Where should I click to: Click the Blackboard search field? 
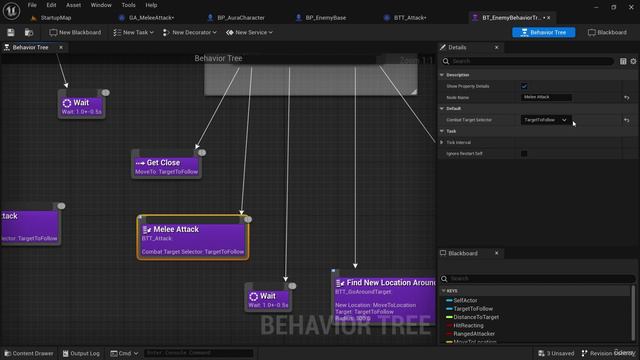[538, 279]
